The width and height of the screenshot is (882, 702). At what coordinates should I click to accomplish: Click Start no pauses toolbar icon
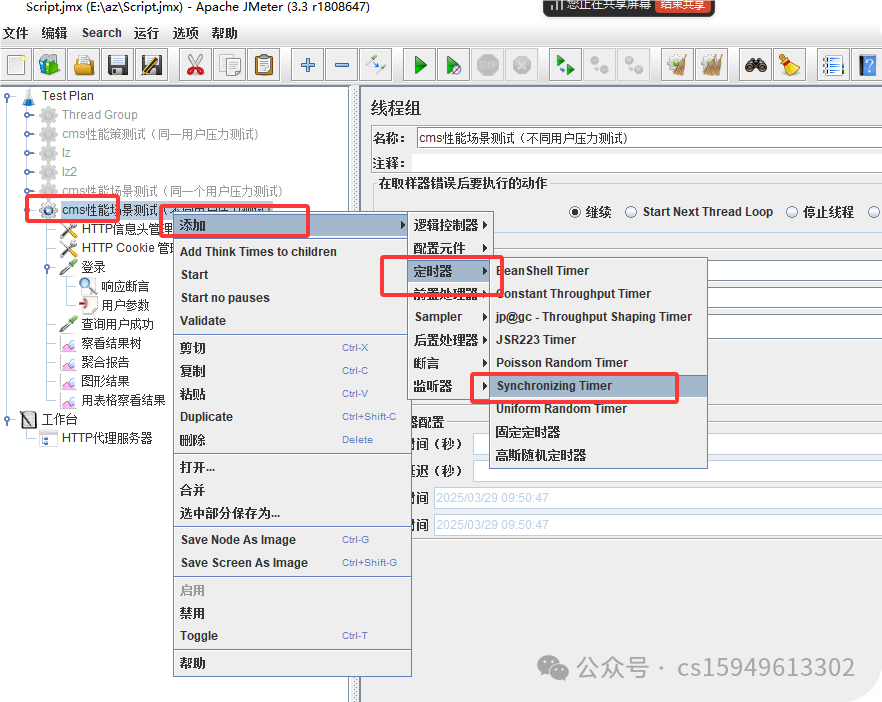coord(453,65)
